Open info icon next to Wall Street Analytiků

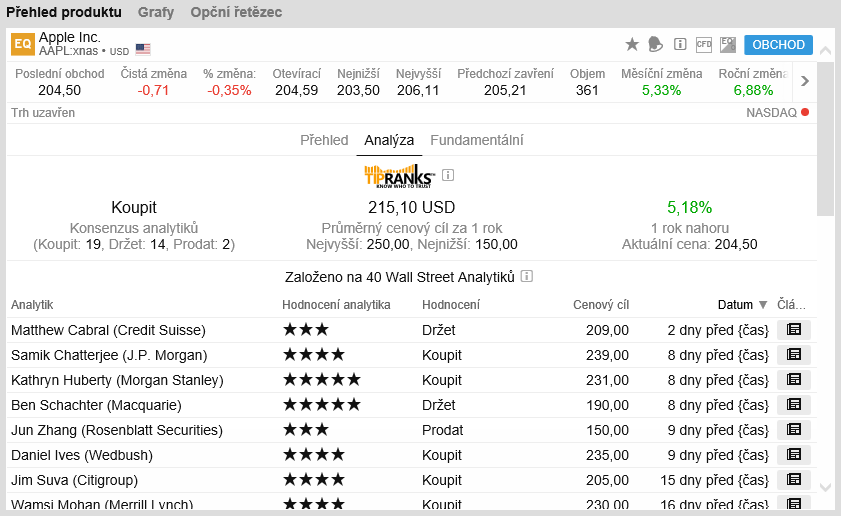(527, 276)
